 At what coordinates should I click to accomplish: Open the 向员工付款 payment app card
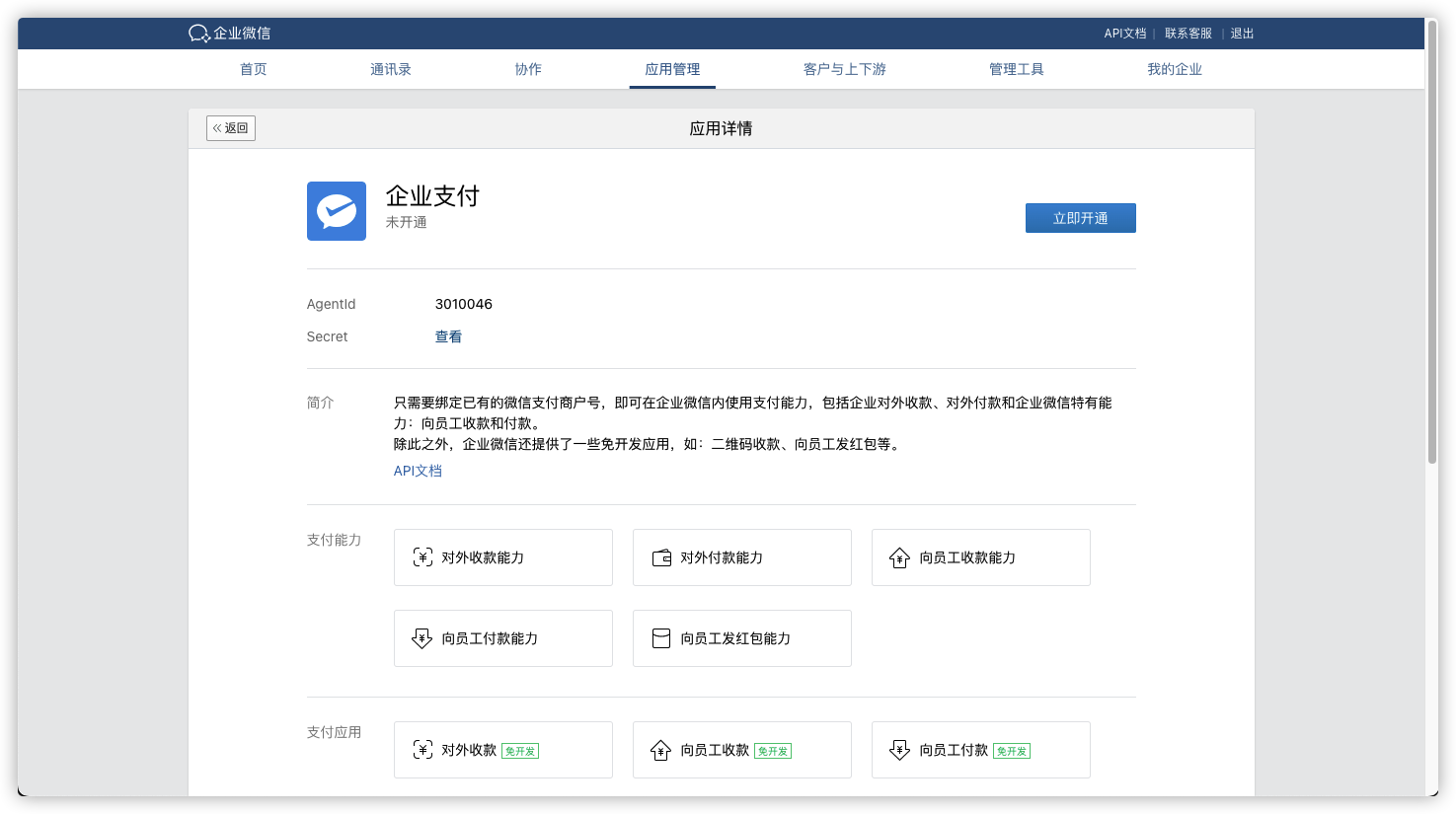[981, 750]
